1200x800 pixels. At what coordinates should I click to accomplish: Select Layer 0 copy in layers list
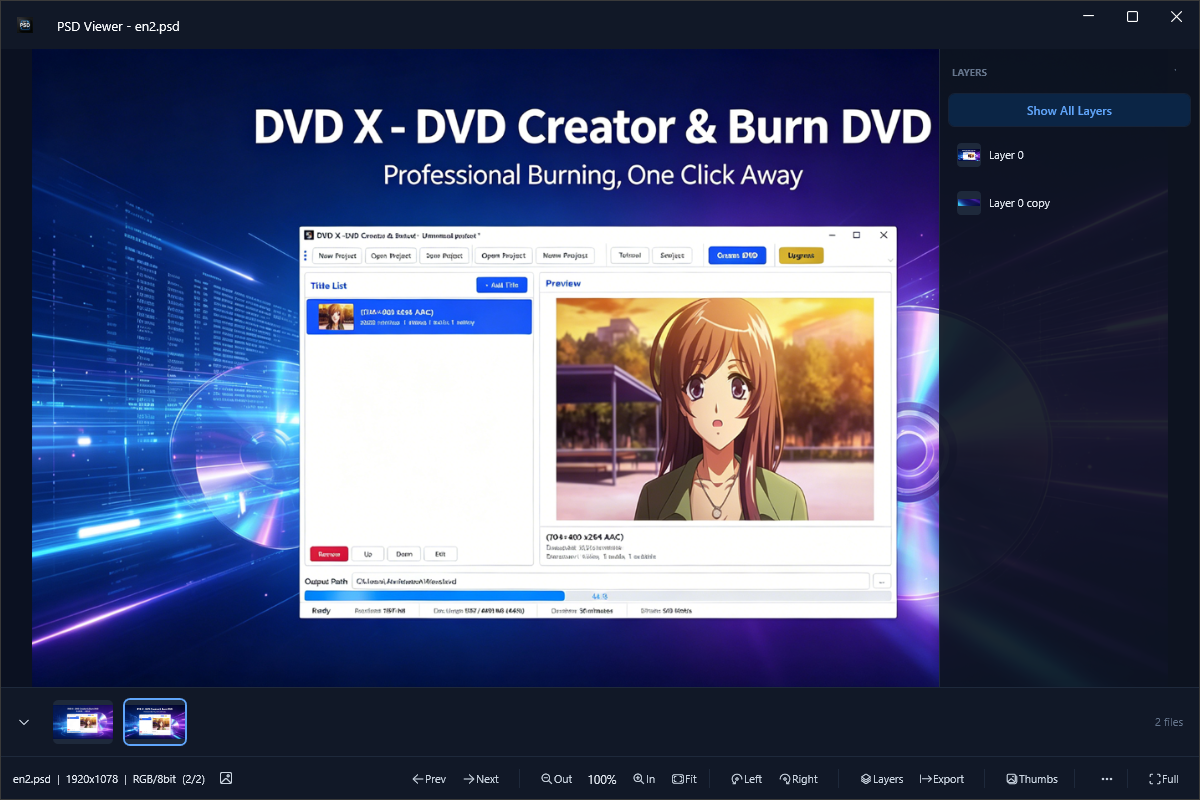click(x=1069, y=203)
